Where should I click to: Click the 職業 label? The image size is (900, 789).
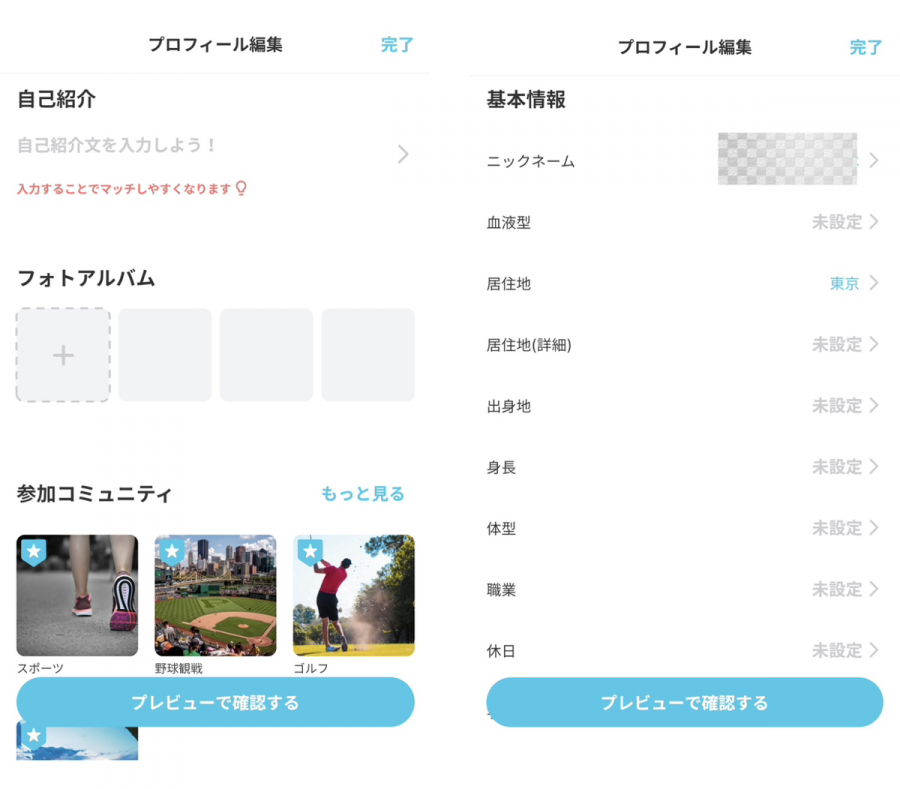click(x=501, y=590)
